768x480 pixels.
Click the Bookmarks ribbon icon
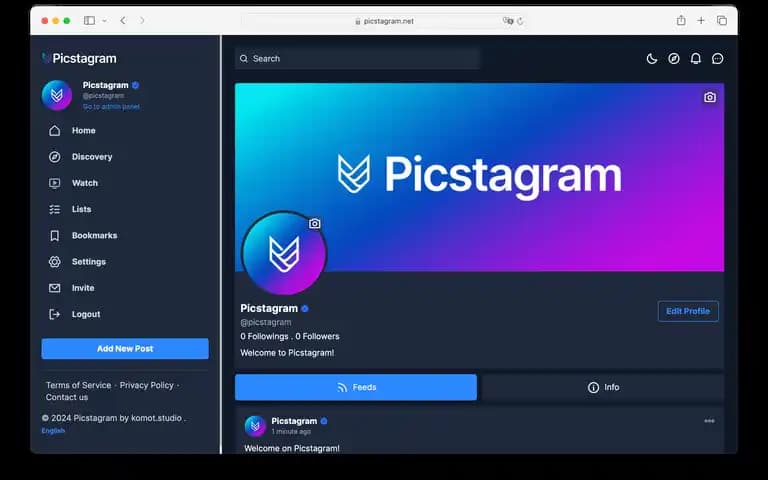(x=55, y=236)
